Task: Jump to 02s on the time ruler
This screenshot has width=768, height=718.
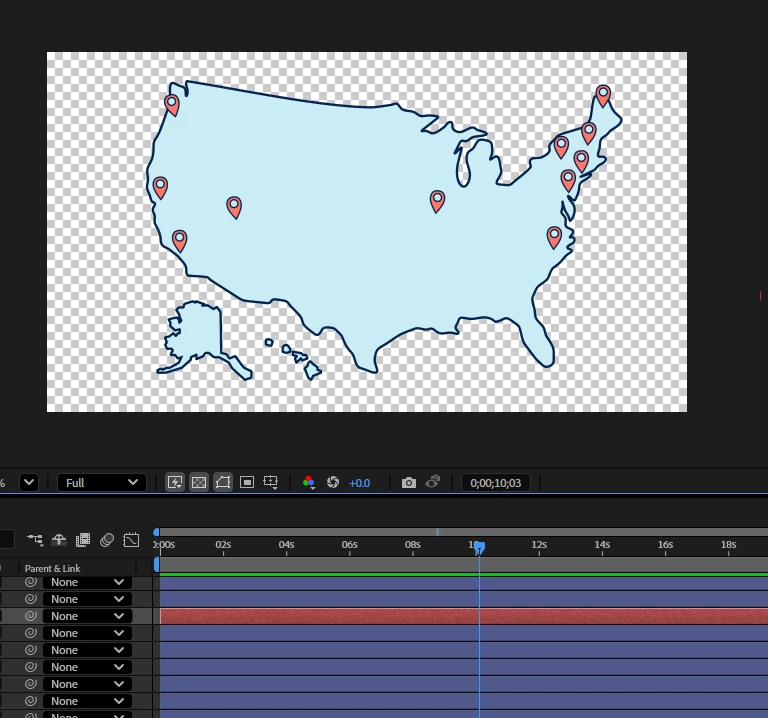Action: tap(223, 545)
